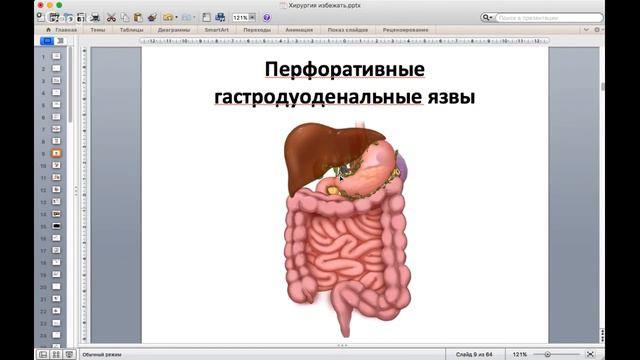This screenshot has width=640, height=360.
Task: Select slide 1 thumbnail
Action: [x=56, y=56]
